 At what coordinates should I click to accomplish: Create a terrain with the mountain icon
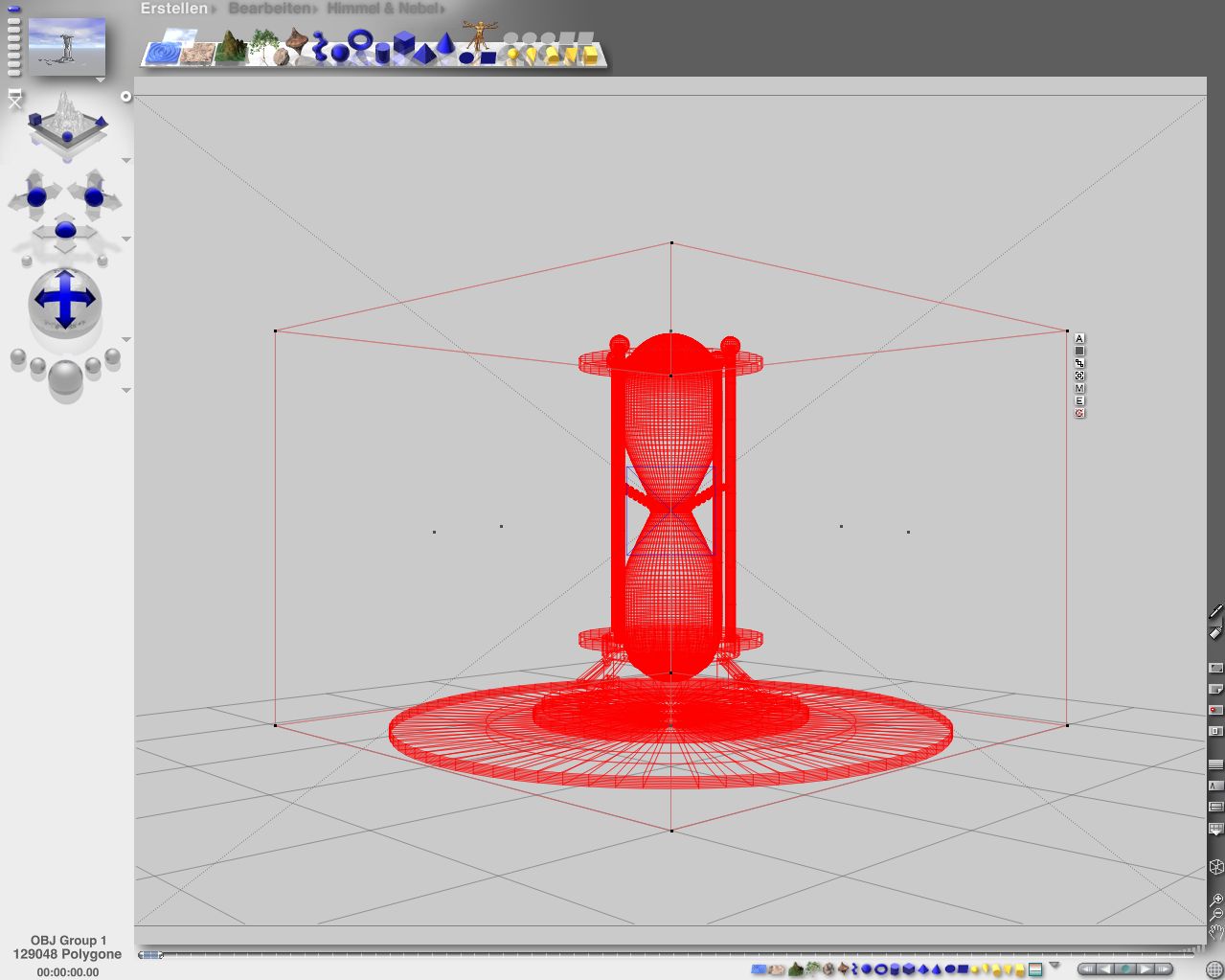[230, 48]
